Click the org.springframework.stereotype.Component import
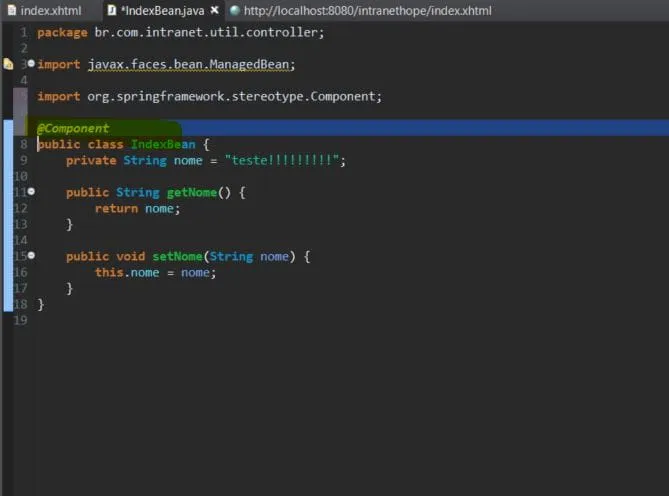The width and height of the screenshot is (669, 496). tap(234, 96)
